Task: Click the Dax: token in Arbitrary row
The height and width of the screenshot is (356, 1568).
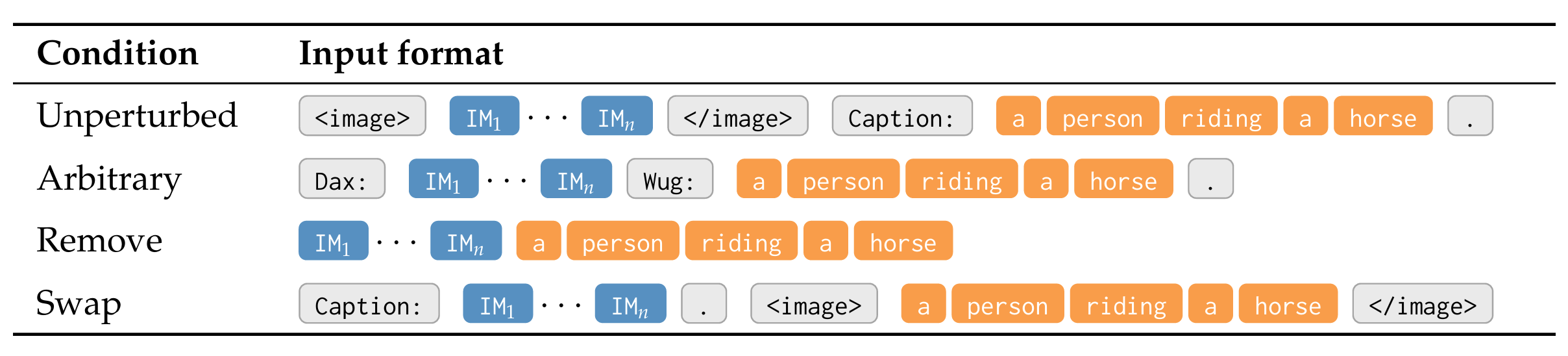Action: pos(342,179)
